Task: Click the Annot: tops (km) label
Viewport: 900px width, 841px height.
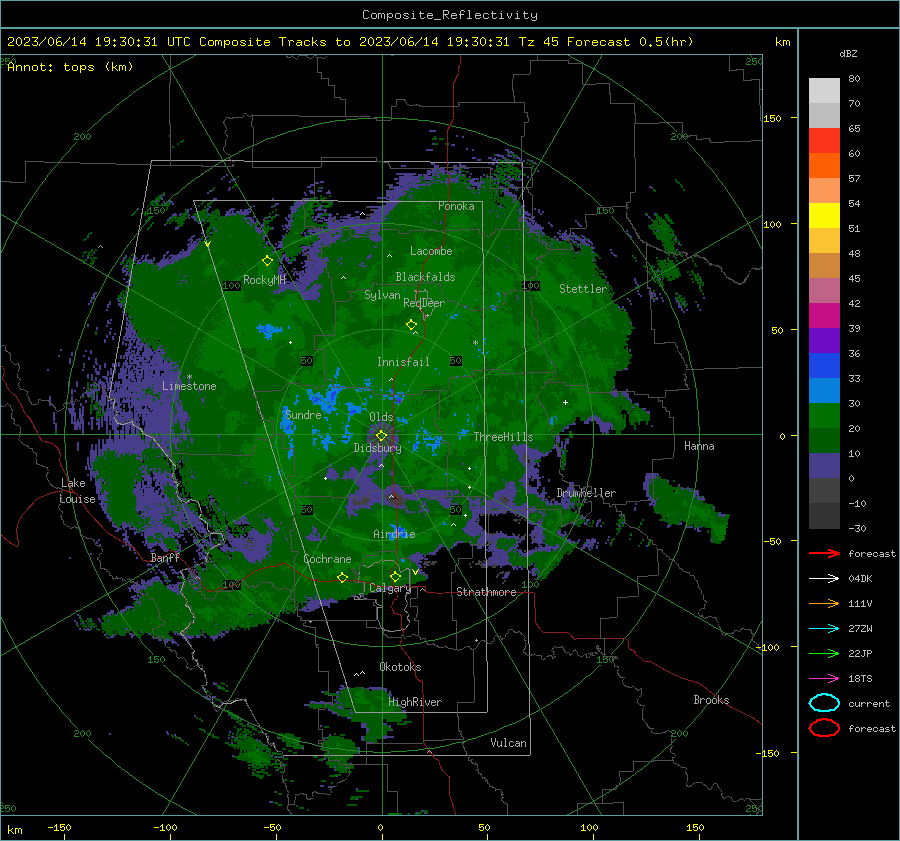Action: (70, 67)
